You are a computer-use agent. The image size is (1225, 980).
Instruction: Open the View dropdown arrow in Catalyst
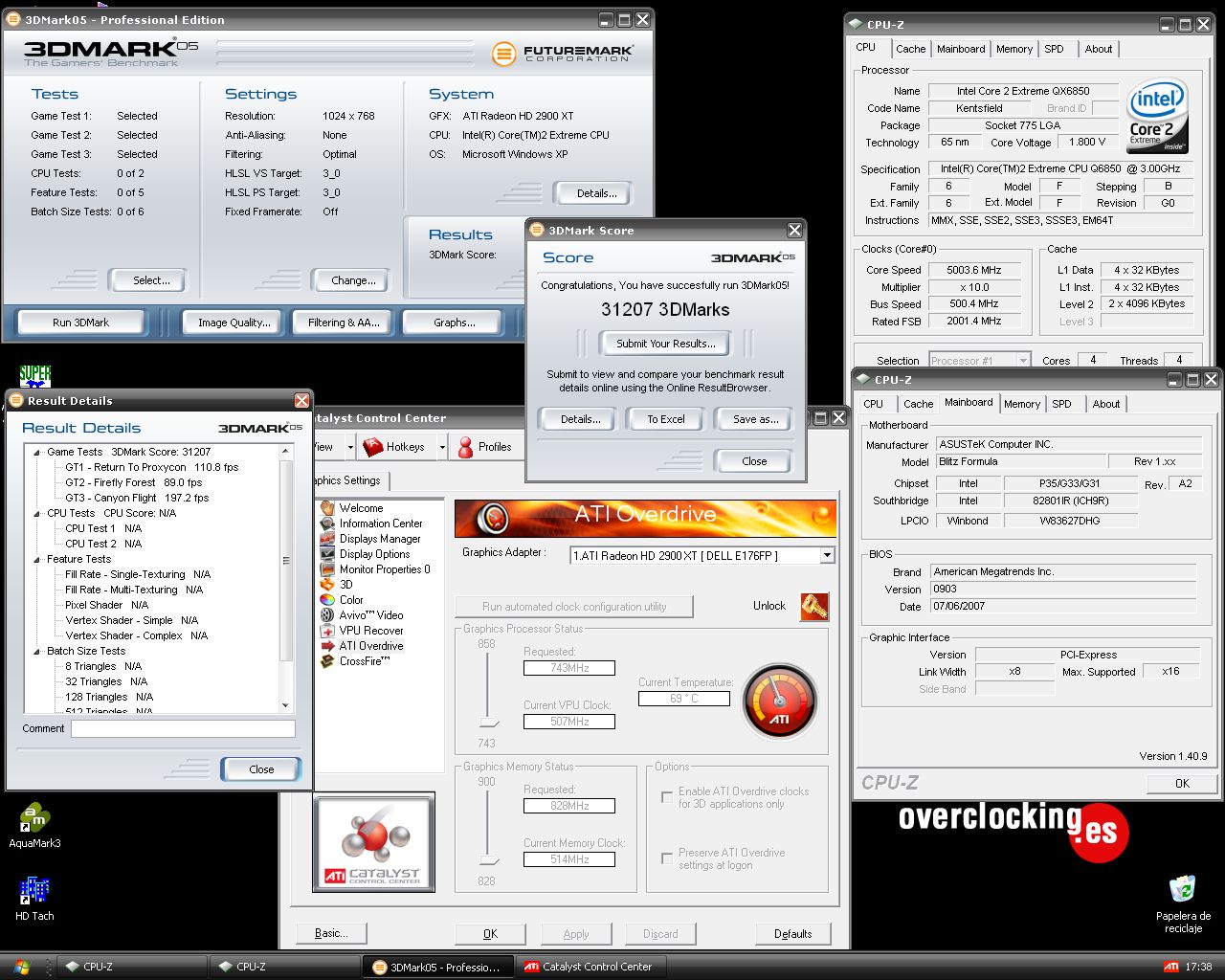tap(350, 447)
